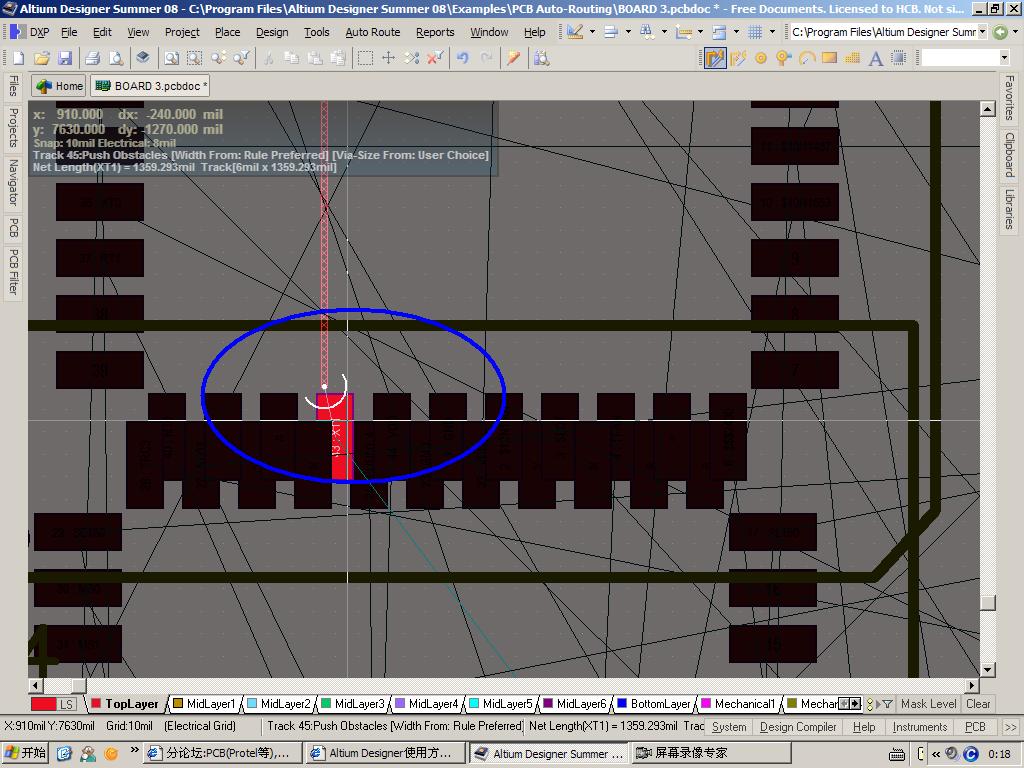Click the red current layer color swatch
The width and height of the screenshot is (1024, 768).
pyautogui.click(x=43, y=704)
